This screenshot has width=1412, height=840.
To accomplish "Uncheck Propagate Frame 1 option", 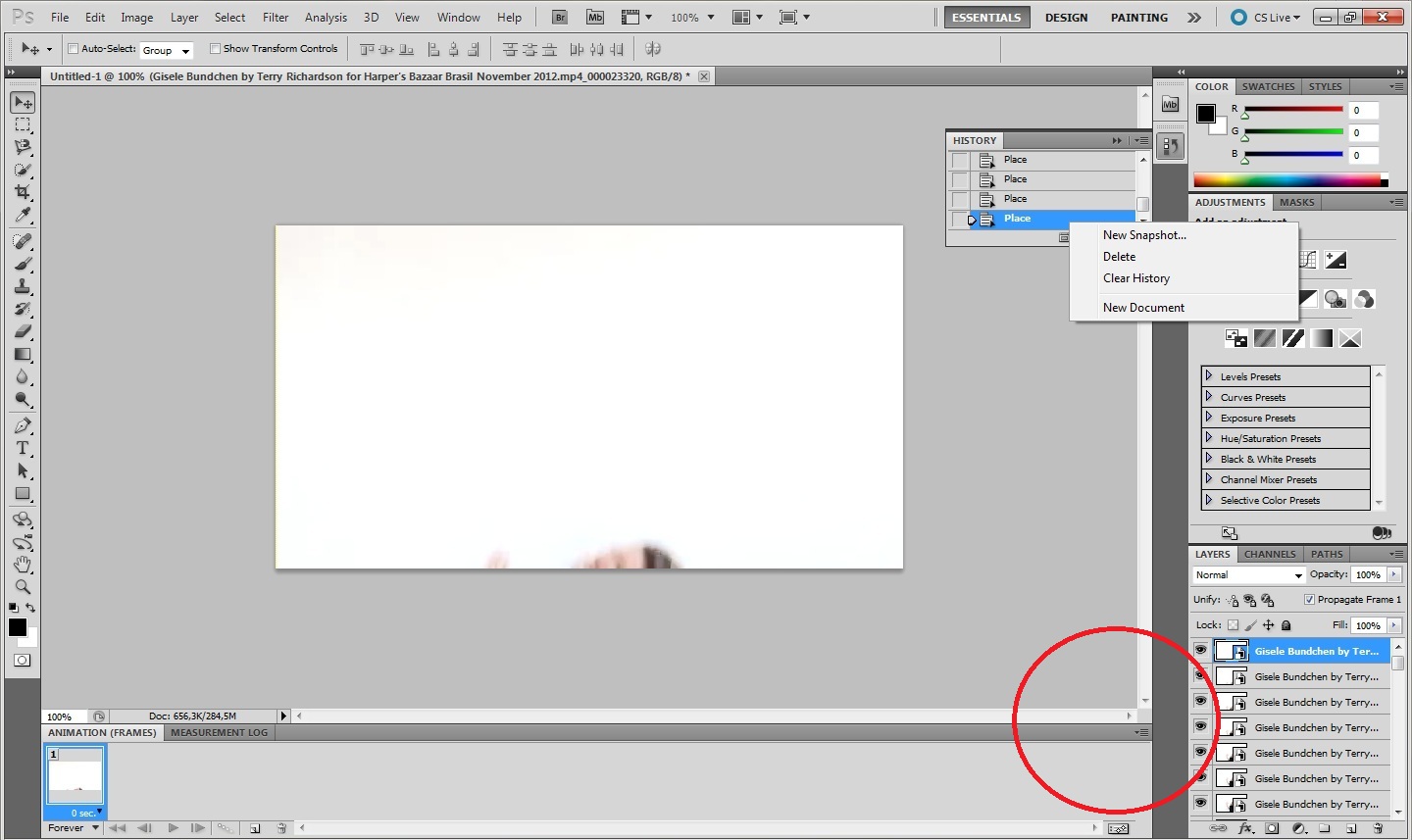I will click(1309, 600).
